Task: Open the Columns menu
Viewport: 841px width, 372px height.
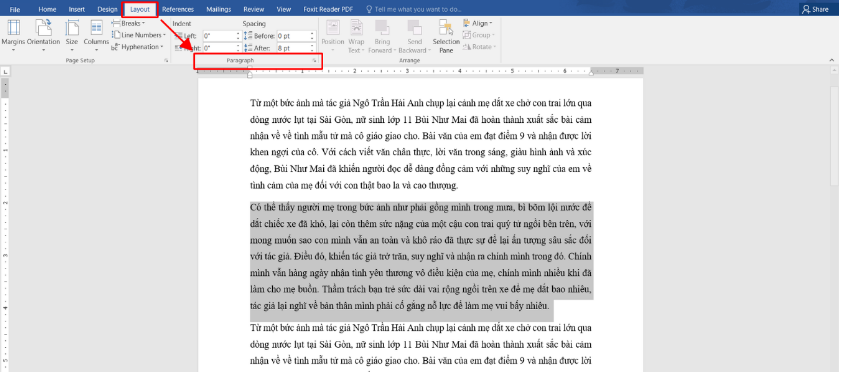Action: [97, 35]
